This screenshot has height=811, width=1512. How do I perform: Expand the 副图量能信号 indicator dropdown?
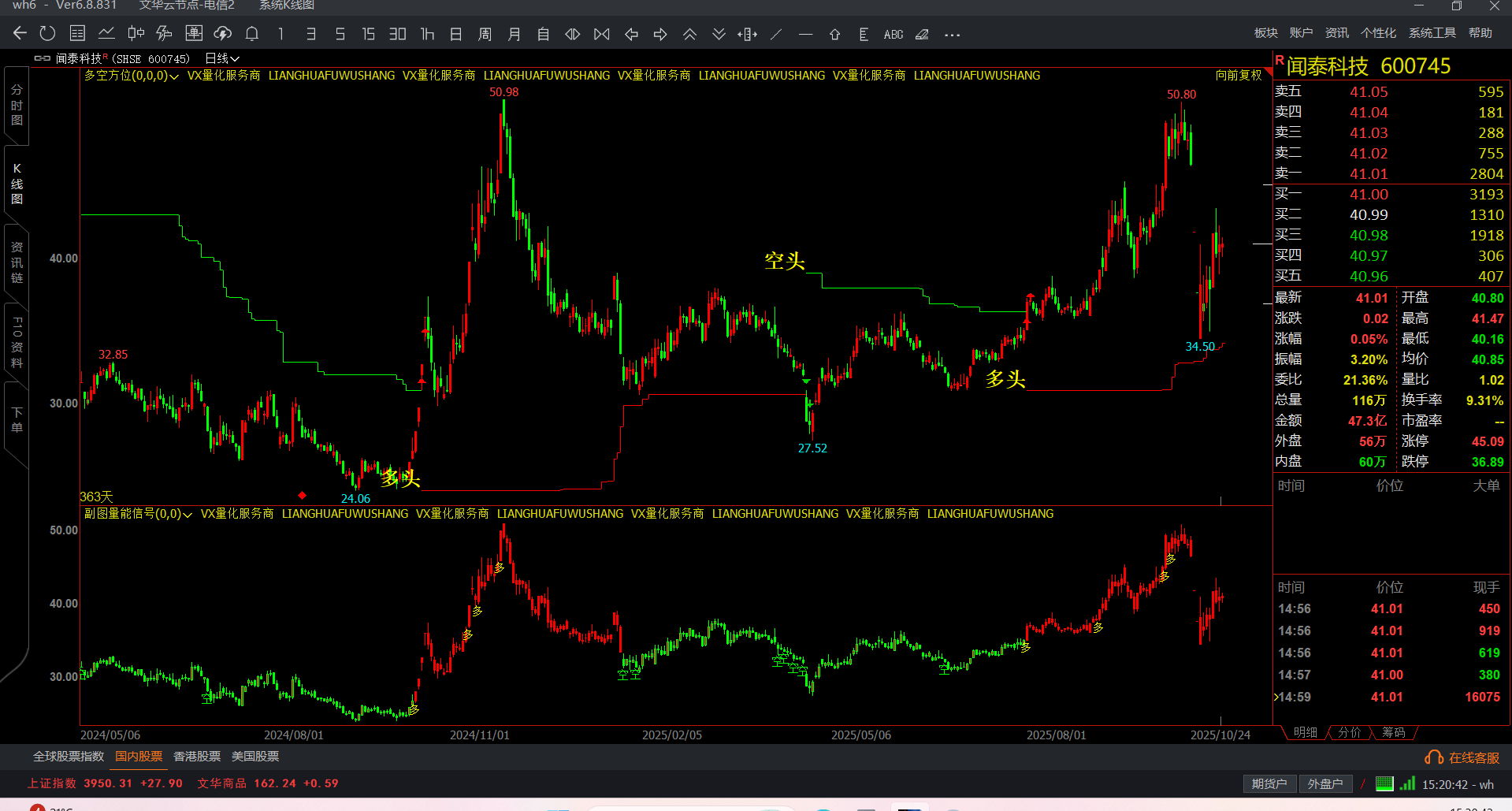(x=138, y=514)
